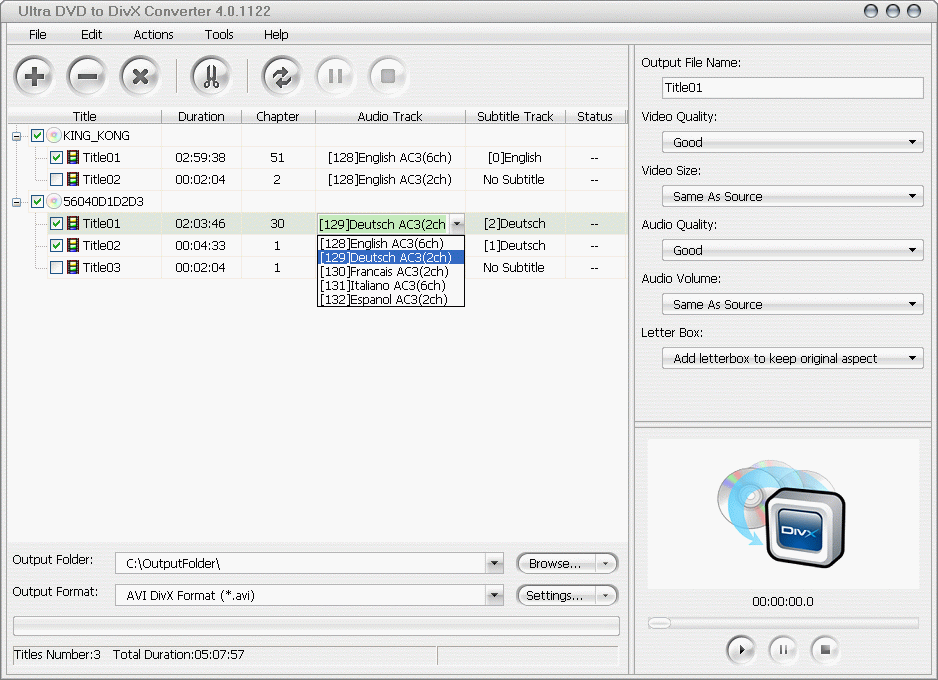Click the Add (plus) toolbar button
Screen dimensions: 938x680
click(34, 76)
